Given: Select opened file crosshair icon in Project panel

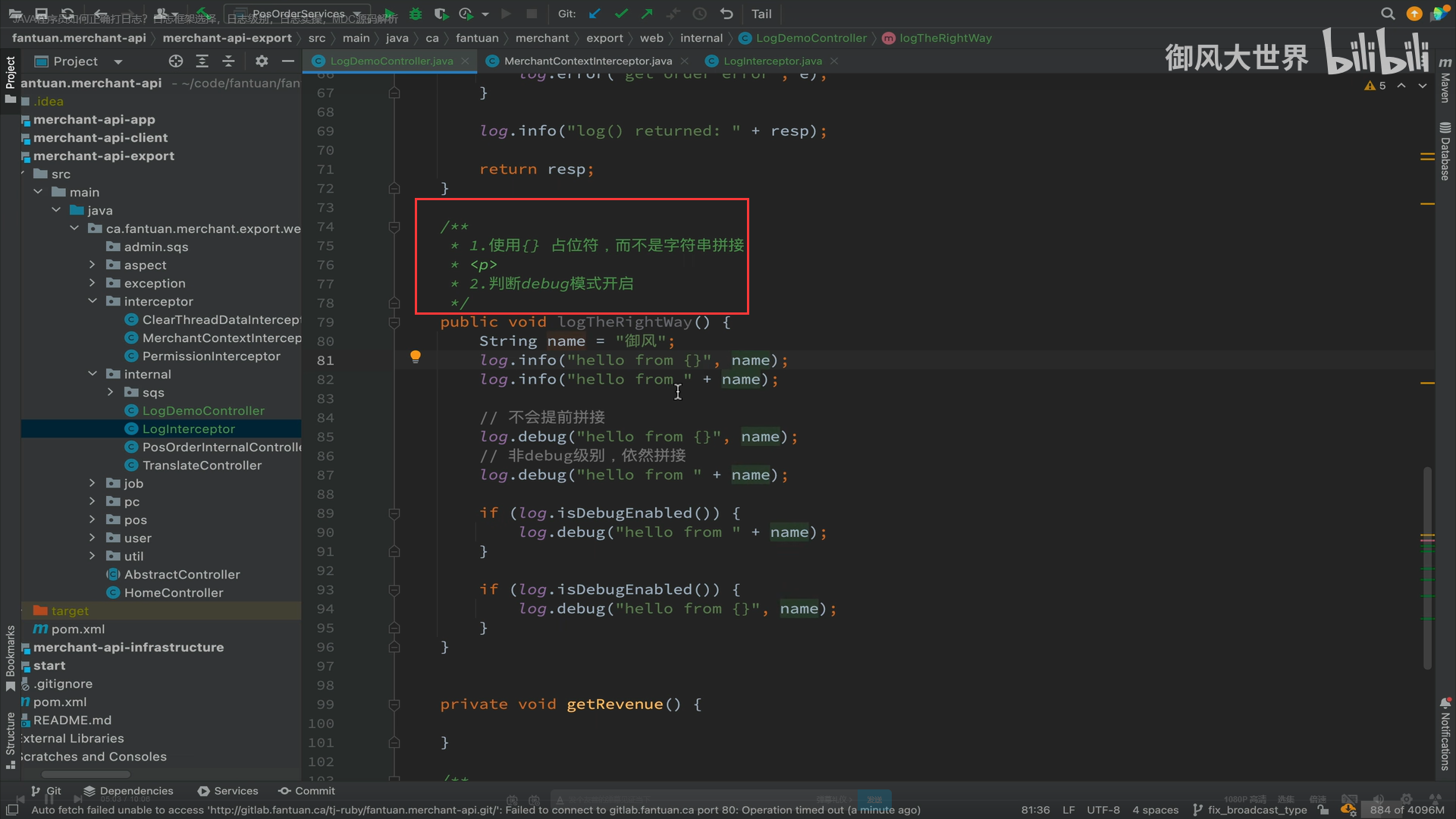Looking at the screenshot, I should 176,61.
